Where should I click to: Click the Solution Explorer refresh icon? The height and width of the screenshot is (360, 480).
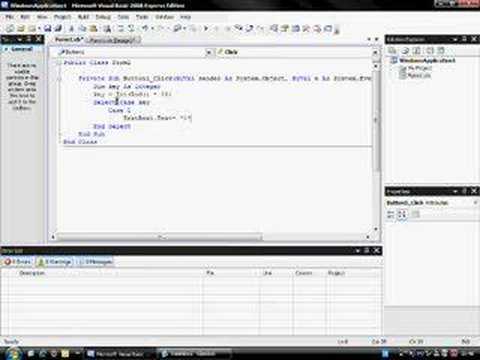[417, 50]
